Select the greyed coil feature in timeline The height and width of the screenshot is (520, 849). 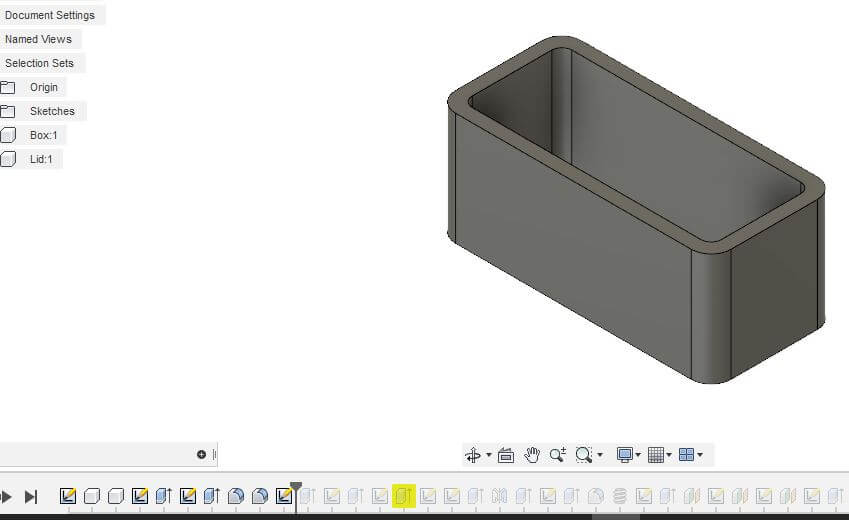[x=619, y=496]
